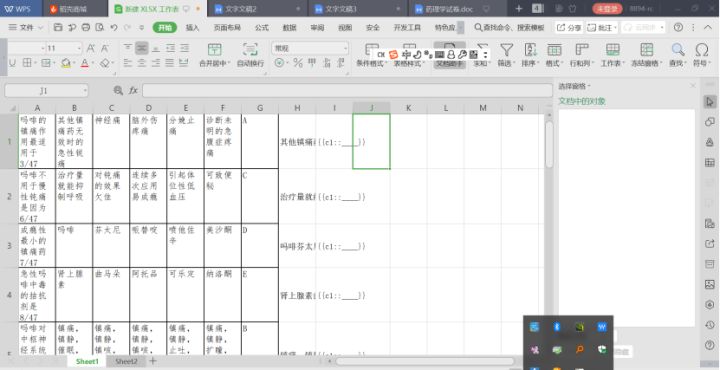Click the fx insert function button
This screenshot has width=720, height=370.
pyautogui.click(x=133, y=91)
